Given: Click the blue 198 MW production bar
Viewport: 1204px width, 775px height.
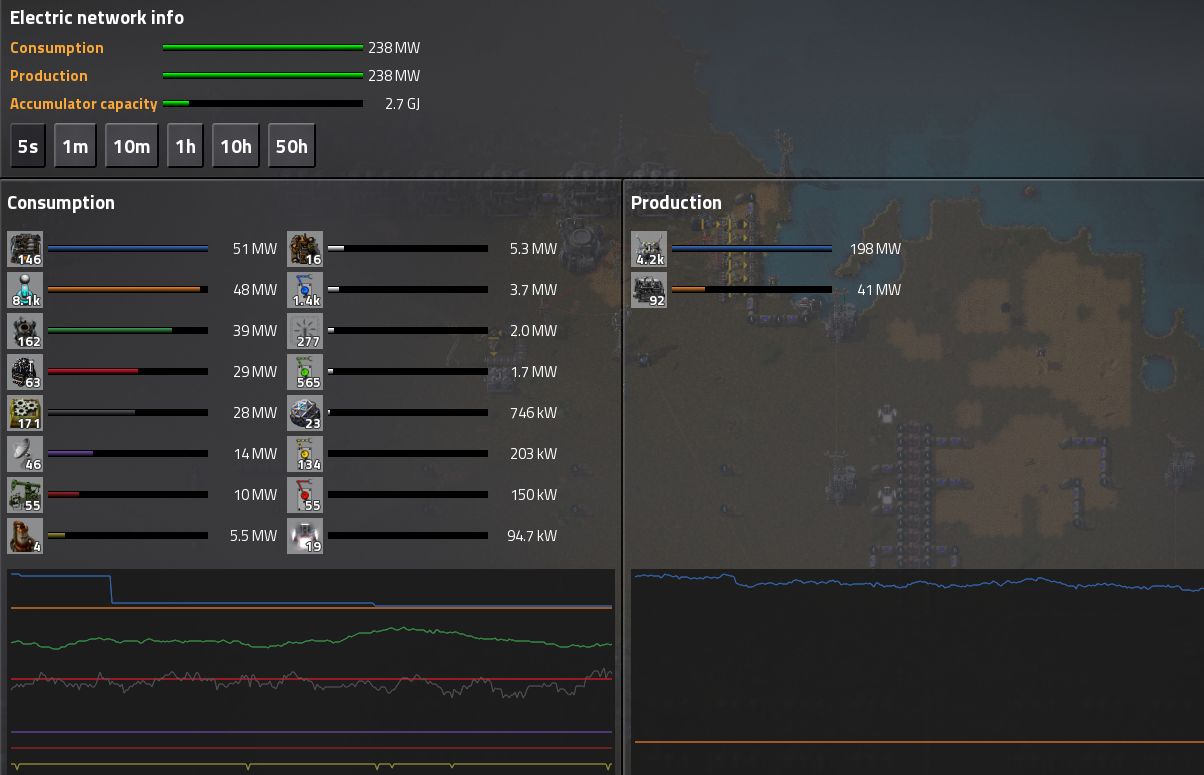Looking at the screenshot, I should (752, 249).
